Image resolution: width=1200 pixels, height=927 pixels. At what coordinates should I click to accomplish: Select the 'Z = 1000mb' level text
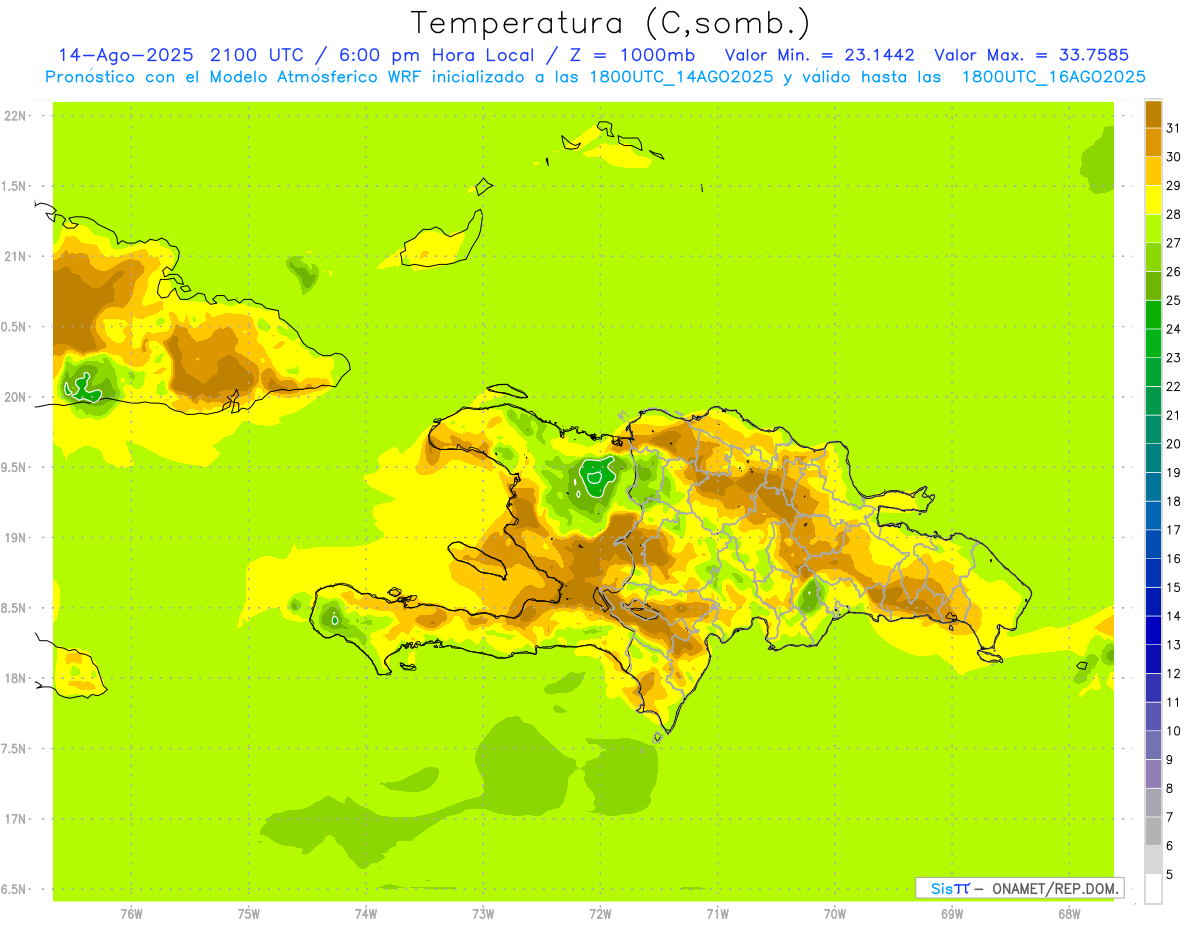632,55
